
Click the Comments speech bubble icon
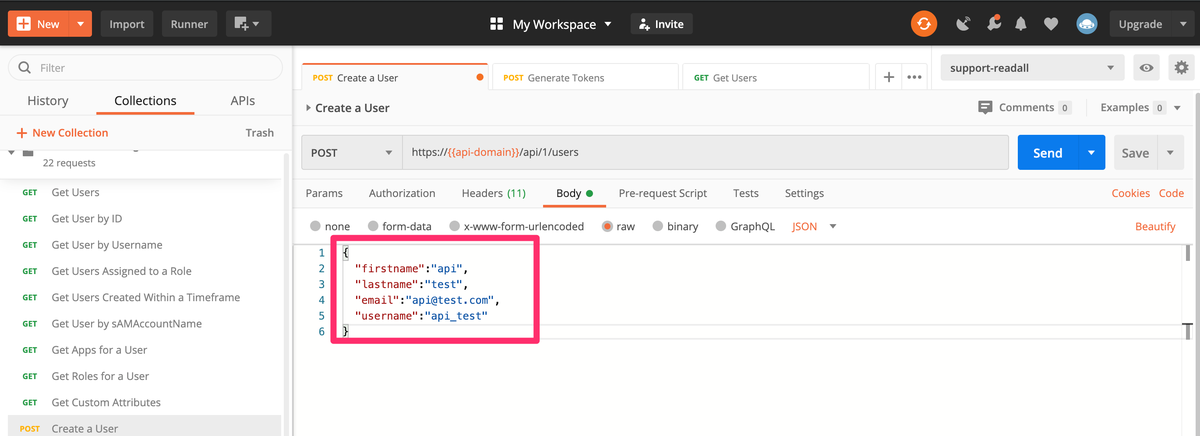tap(986, 107)
